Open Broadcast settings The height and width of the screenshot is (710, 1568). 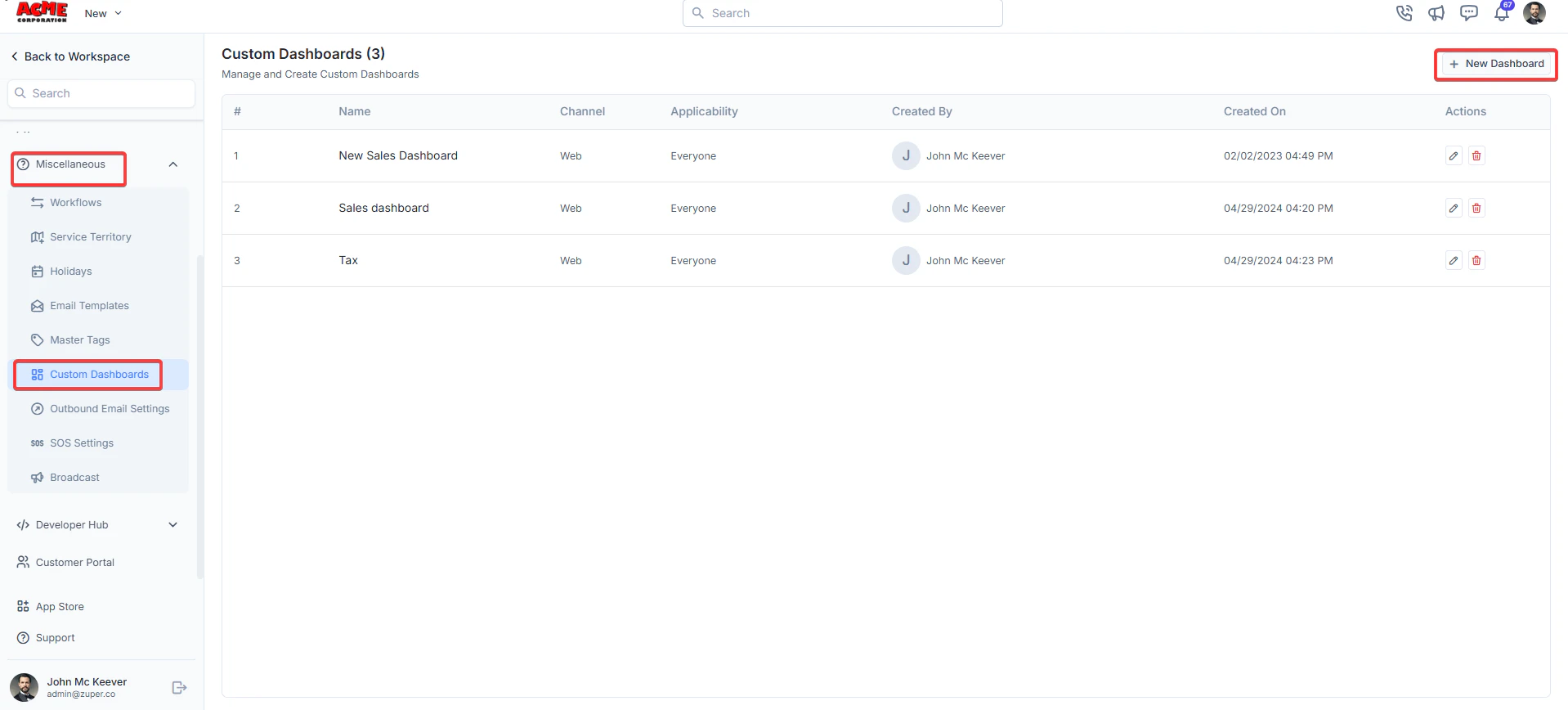[x=74, y=477]
